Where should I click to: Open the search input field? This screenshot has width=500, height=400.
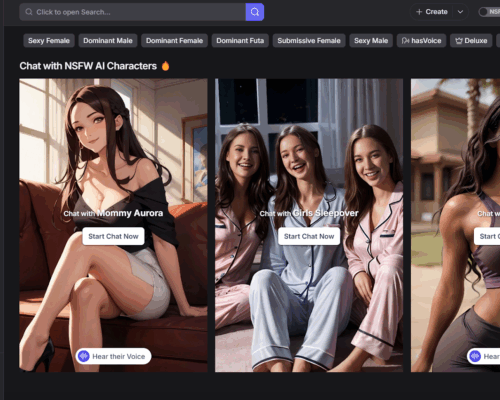tap(132, 12)
